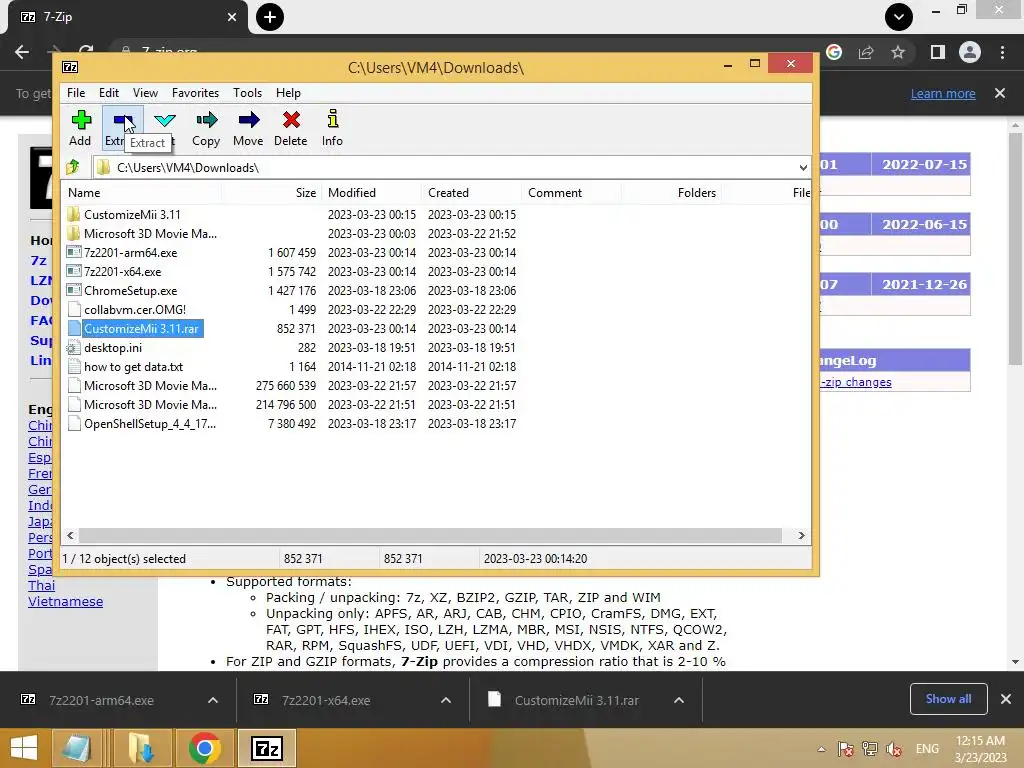This screenshot has width=1024, height=768.
Task: Click the Extract toolbar icon
Action: (x=122, y=128)
